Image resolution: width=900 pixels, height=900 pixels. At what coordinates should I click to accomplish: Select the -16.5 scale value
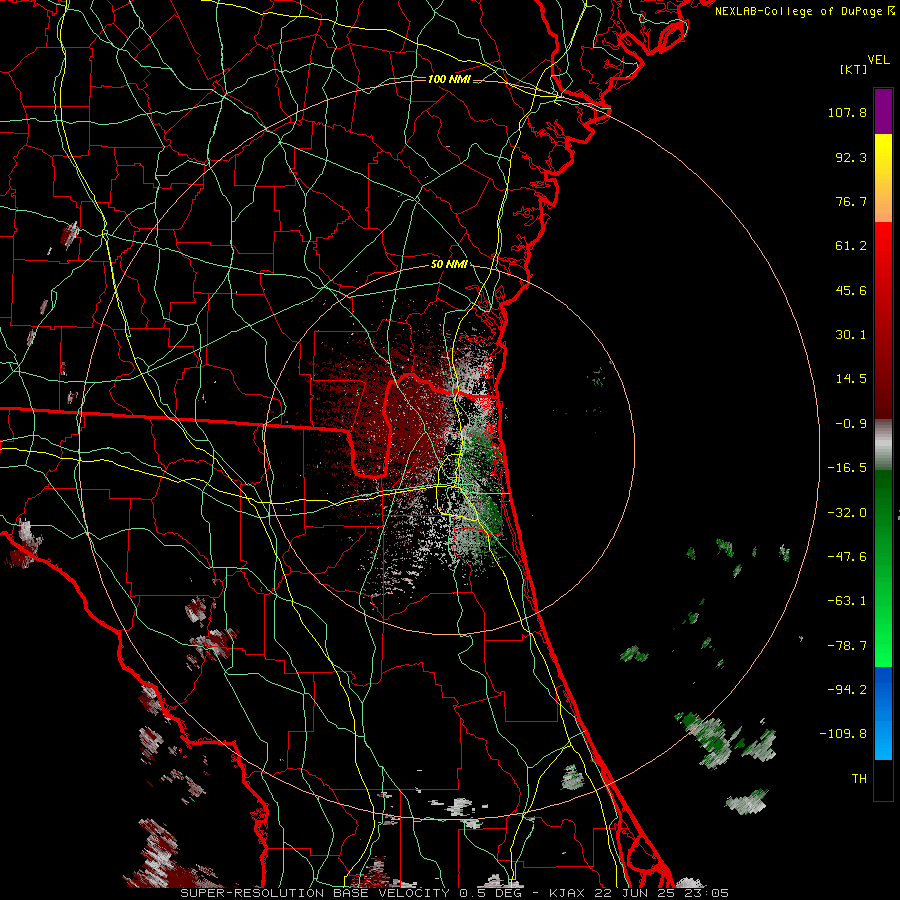pyautogui.click(x=847, y=468)
